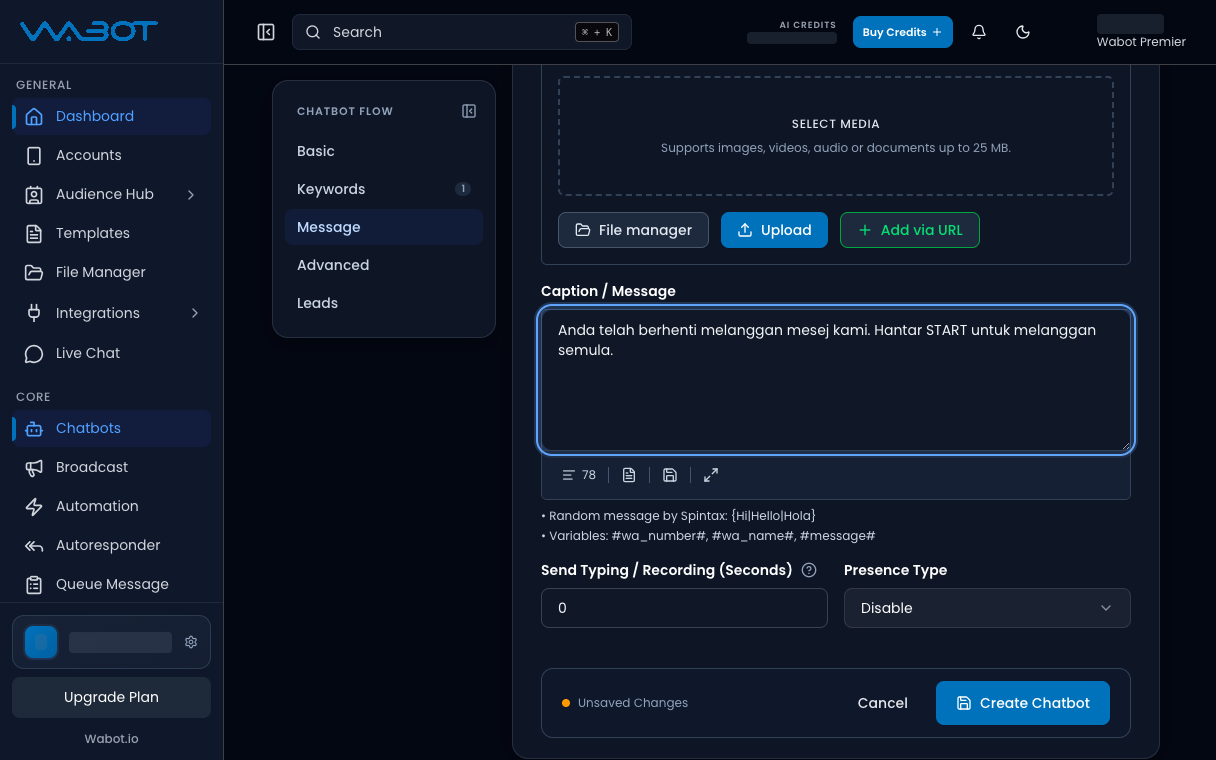Open Queue Message in the sidebar

[x=111, y=584]
